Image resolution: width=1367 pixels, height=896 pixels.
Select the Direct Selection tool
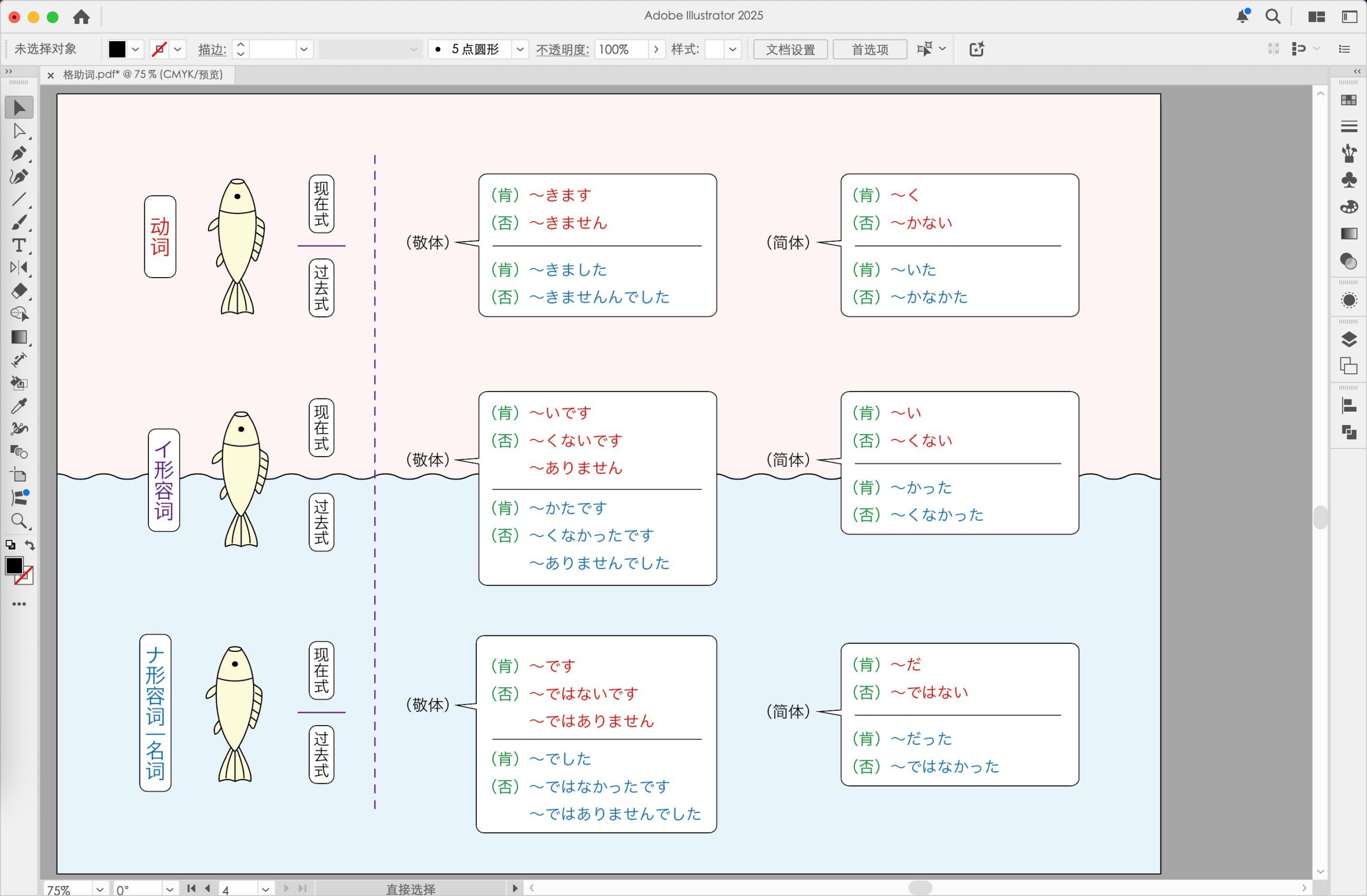coord(18,131)
